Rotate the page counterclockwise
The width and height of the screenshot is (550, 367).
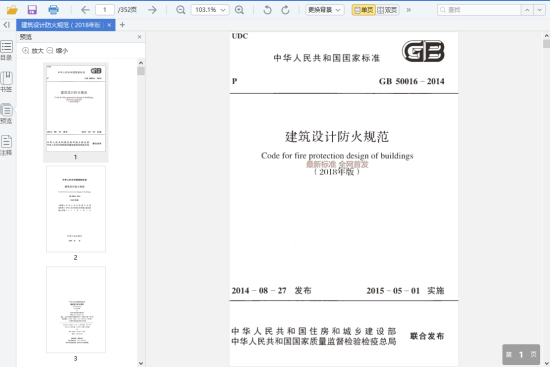coord(267,10)
